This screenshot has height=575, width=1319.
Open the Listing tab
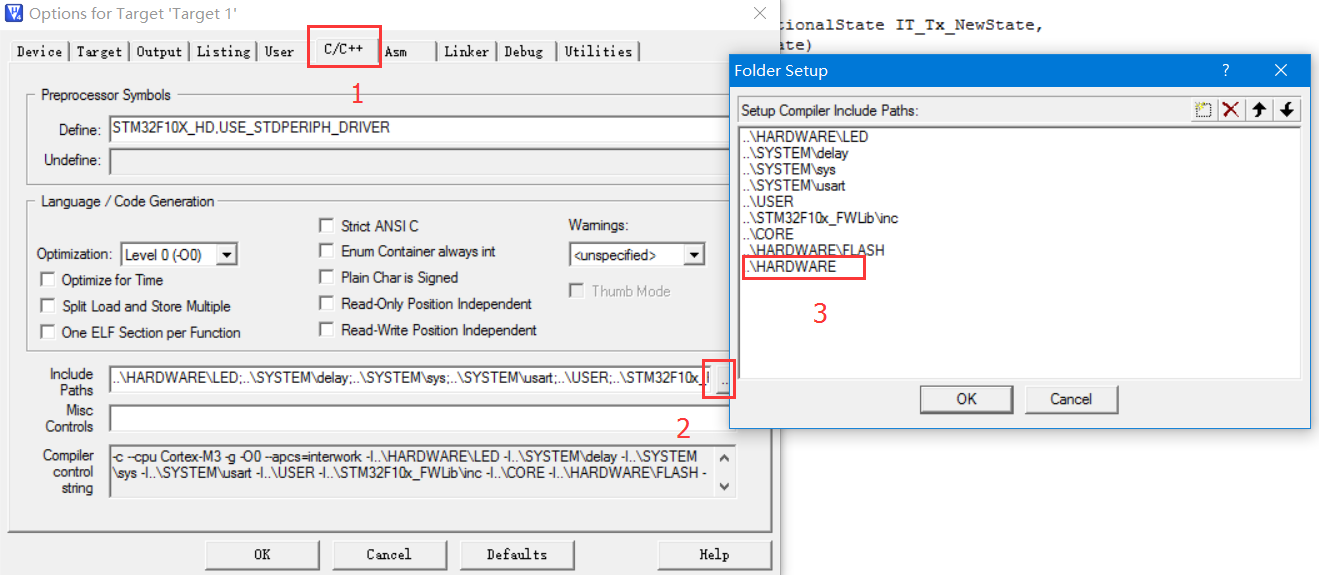click(x=224, y=51)
